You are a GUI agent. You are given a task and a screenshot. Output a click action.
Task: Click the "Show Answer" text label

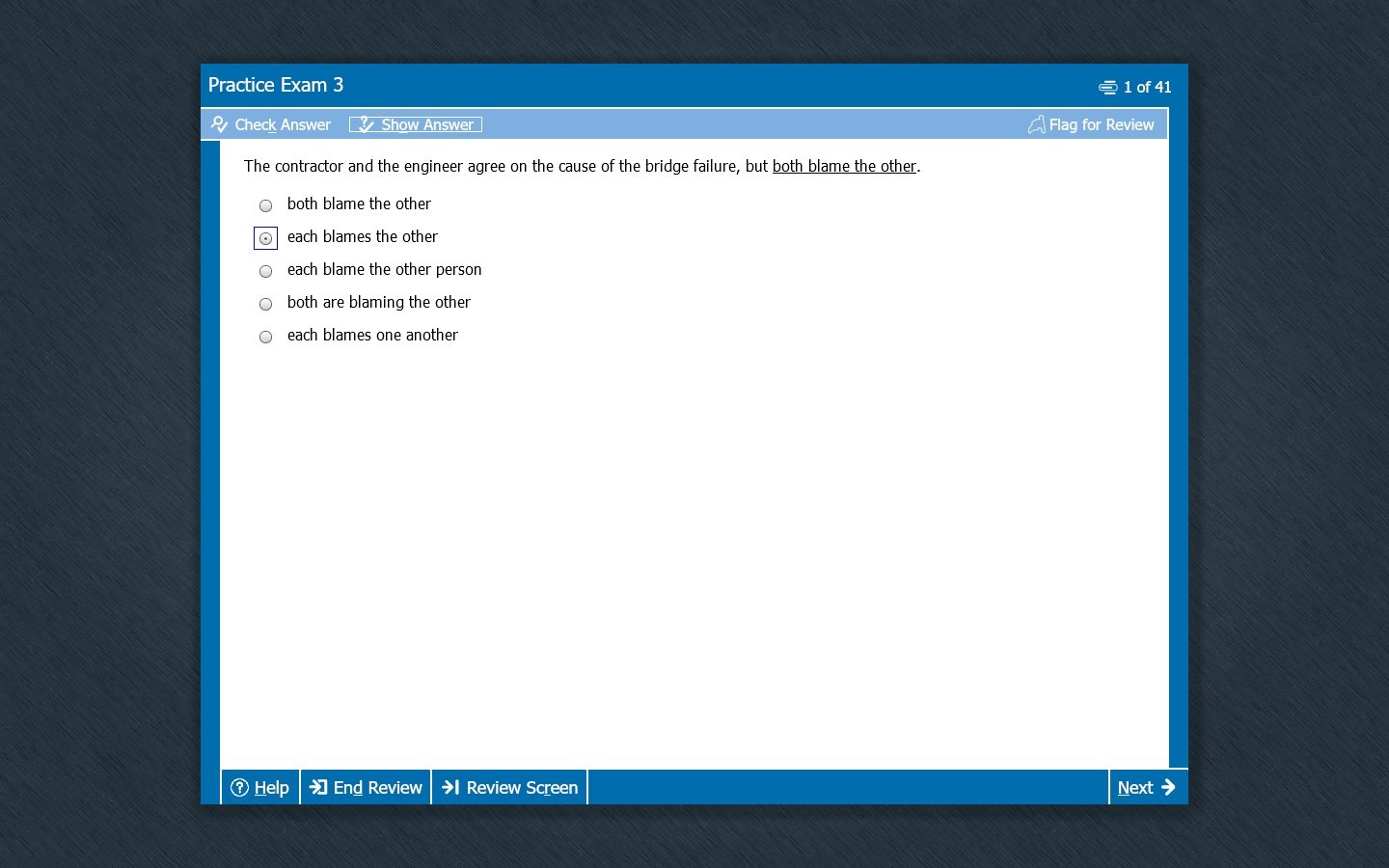pyautogui.click(x=427, y=124)
